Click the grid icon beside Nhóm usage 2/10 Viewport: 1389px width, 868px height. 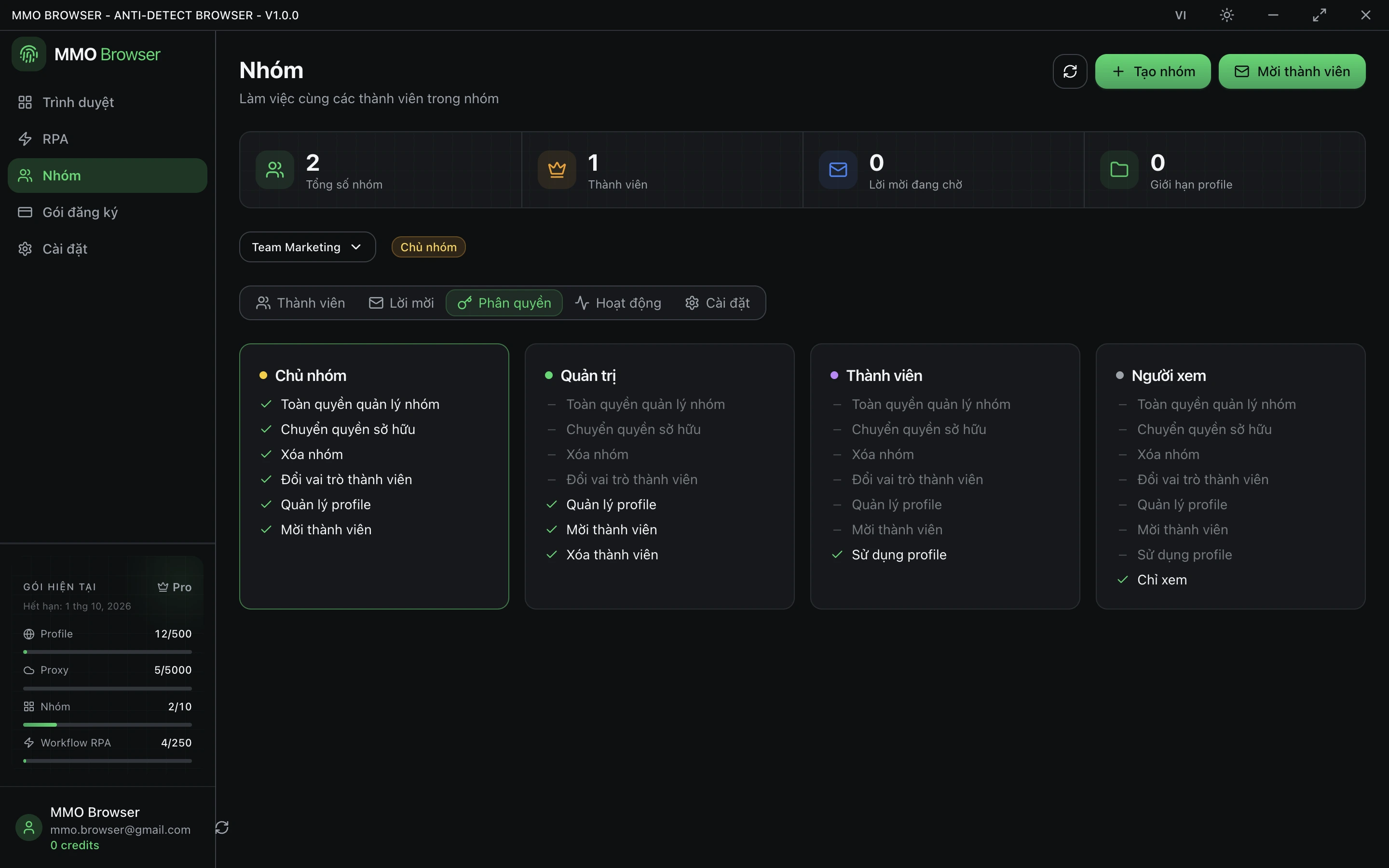click(29, 706)
